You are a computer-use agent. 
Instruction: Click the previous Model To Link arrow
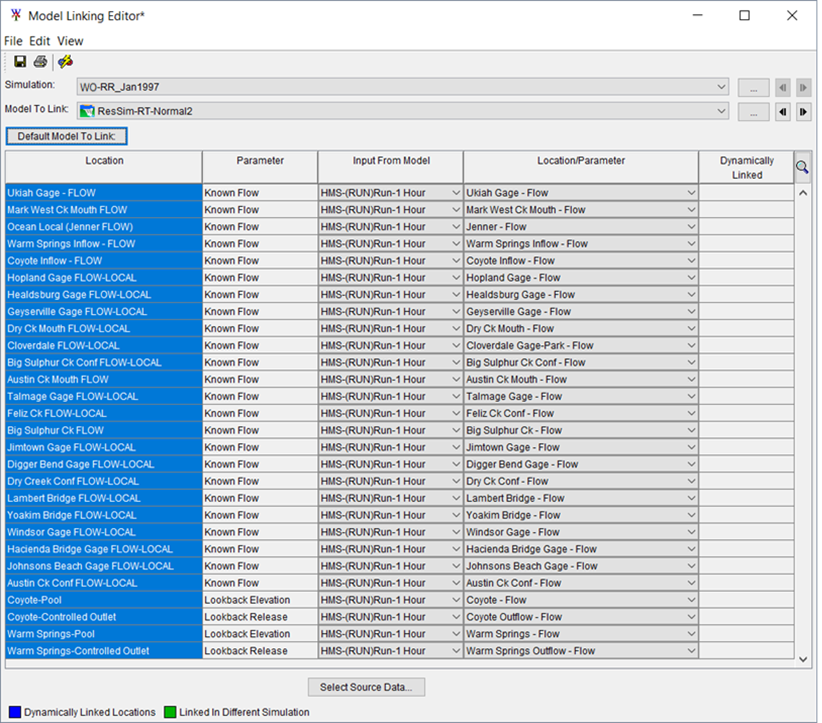click(784, 111)
